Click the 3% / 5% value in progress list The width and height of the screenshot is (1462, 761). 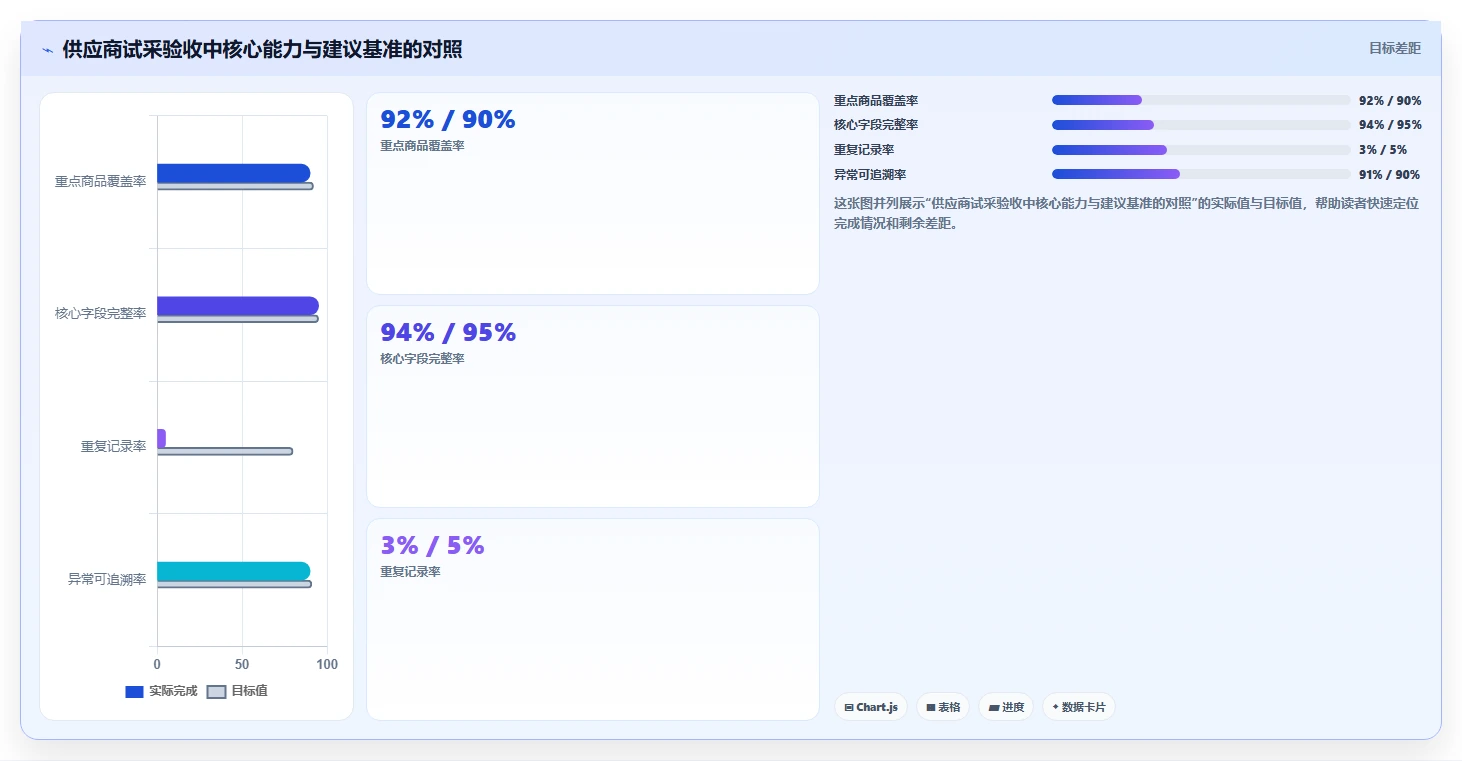click(1383, 150)
